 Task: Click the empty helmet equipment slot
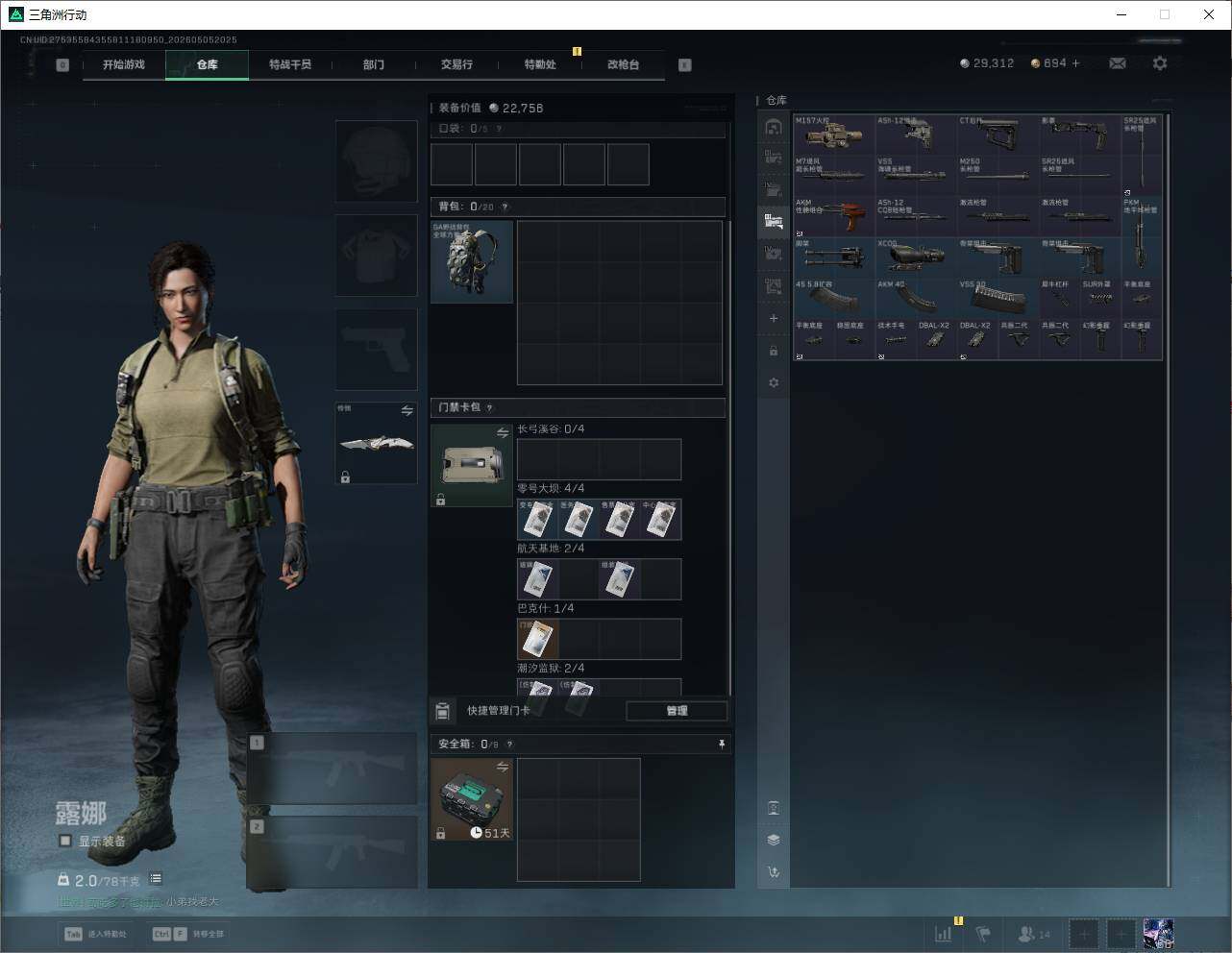click(377, 160)
